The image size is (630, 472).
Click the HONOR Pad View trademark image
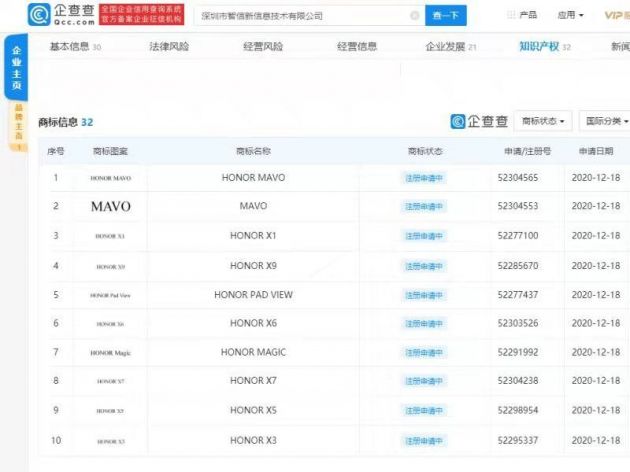pos(110,295)
